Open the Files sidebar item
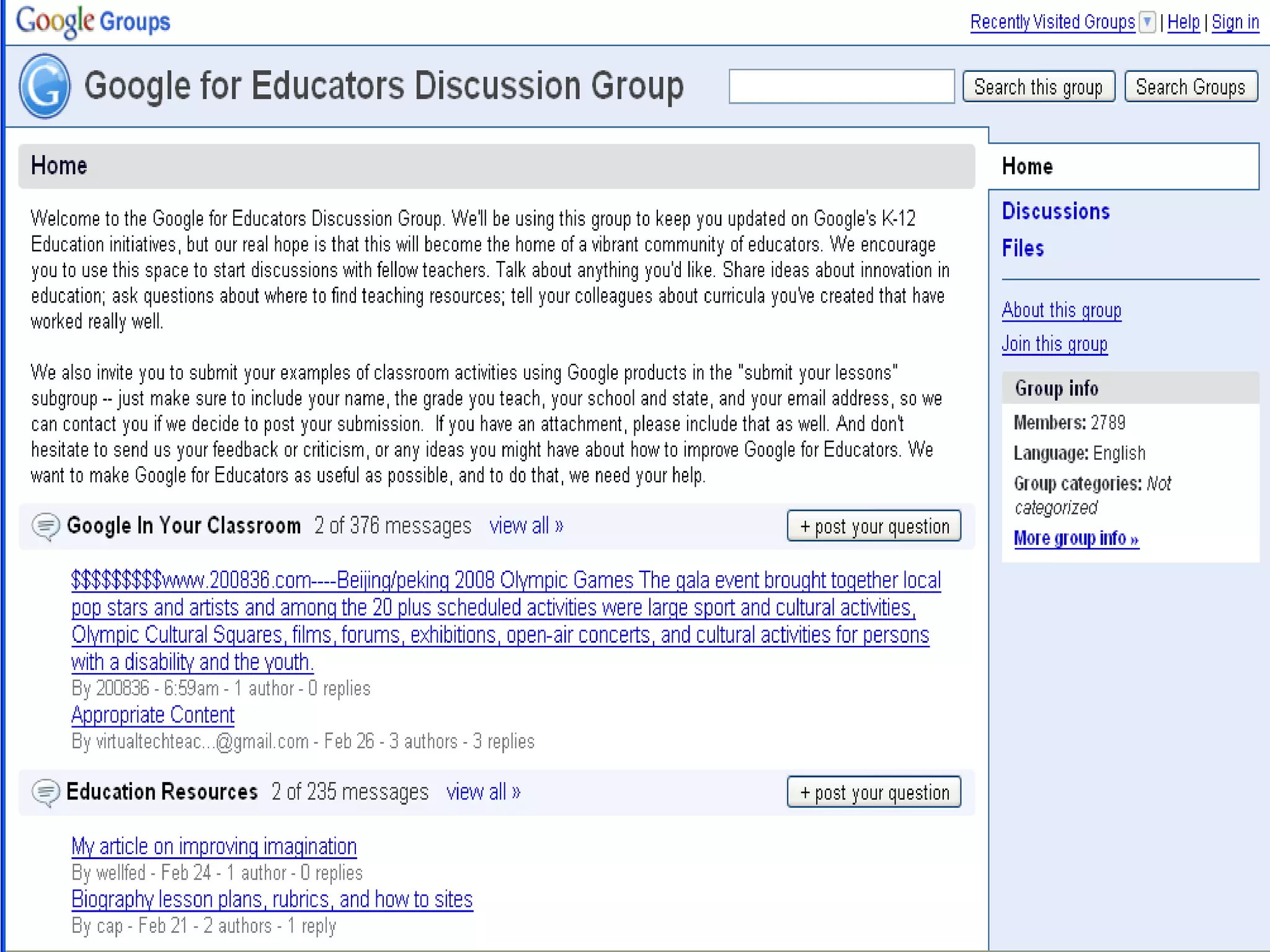 coord(1023,249)
